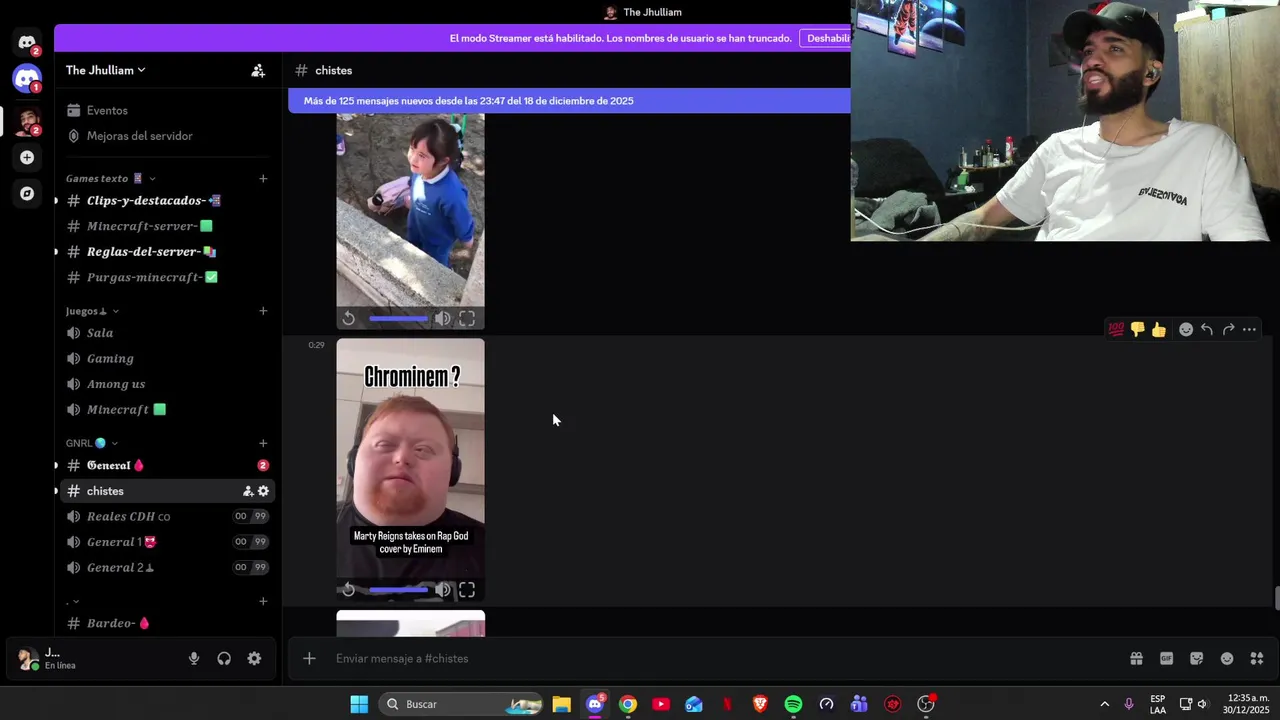Click invite icon on chistes channel row

coord(248,491)
